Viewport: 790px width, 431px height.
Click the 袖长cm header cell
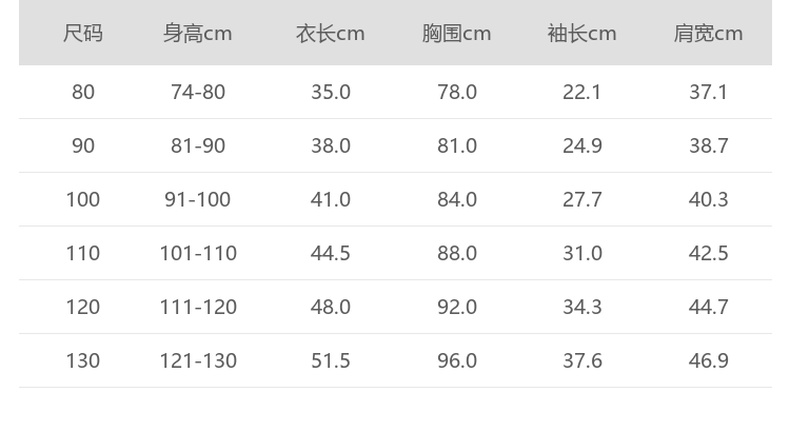pos(582,34)
